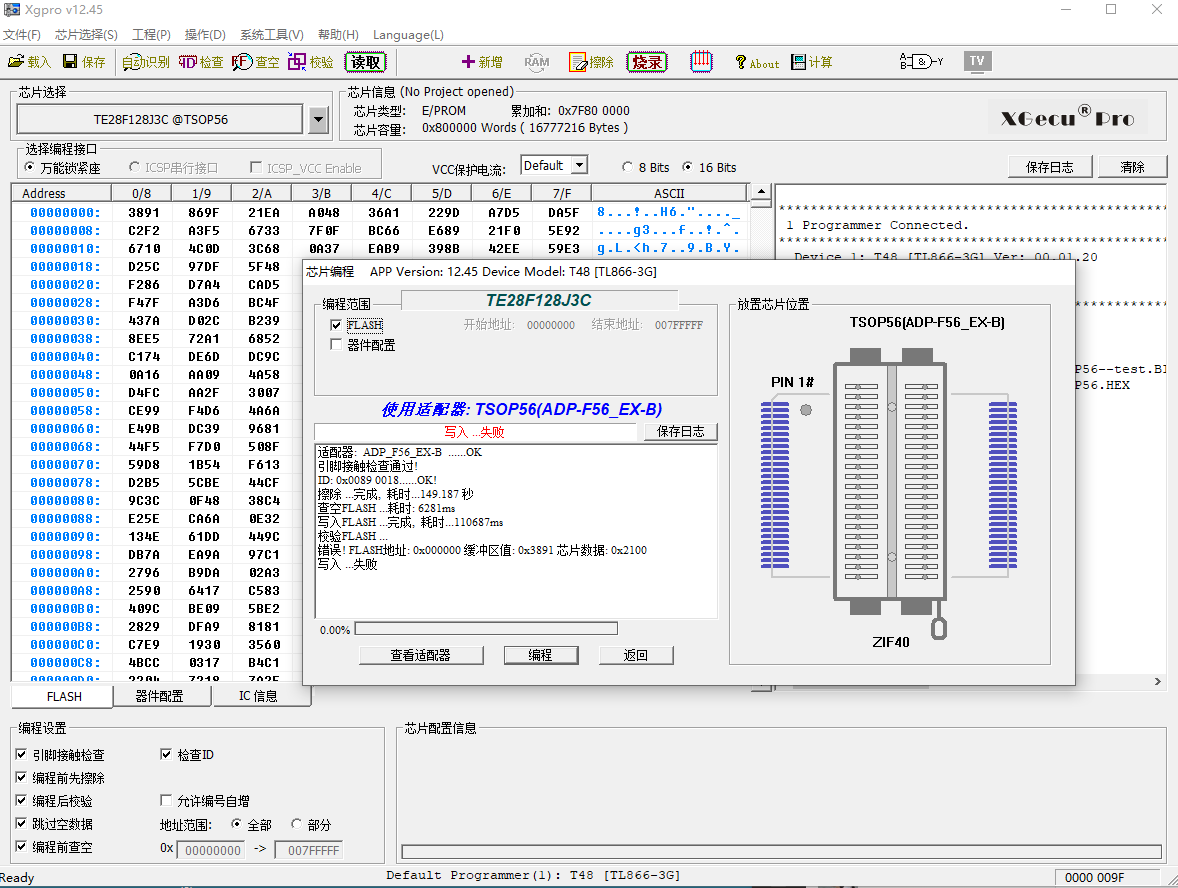
Task: Toggle the FLASH checkbox in dialog
Action: pyautogui.click(x=336, y=325)
